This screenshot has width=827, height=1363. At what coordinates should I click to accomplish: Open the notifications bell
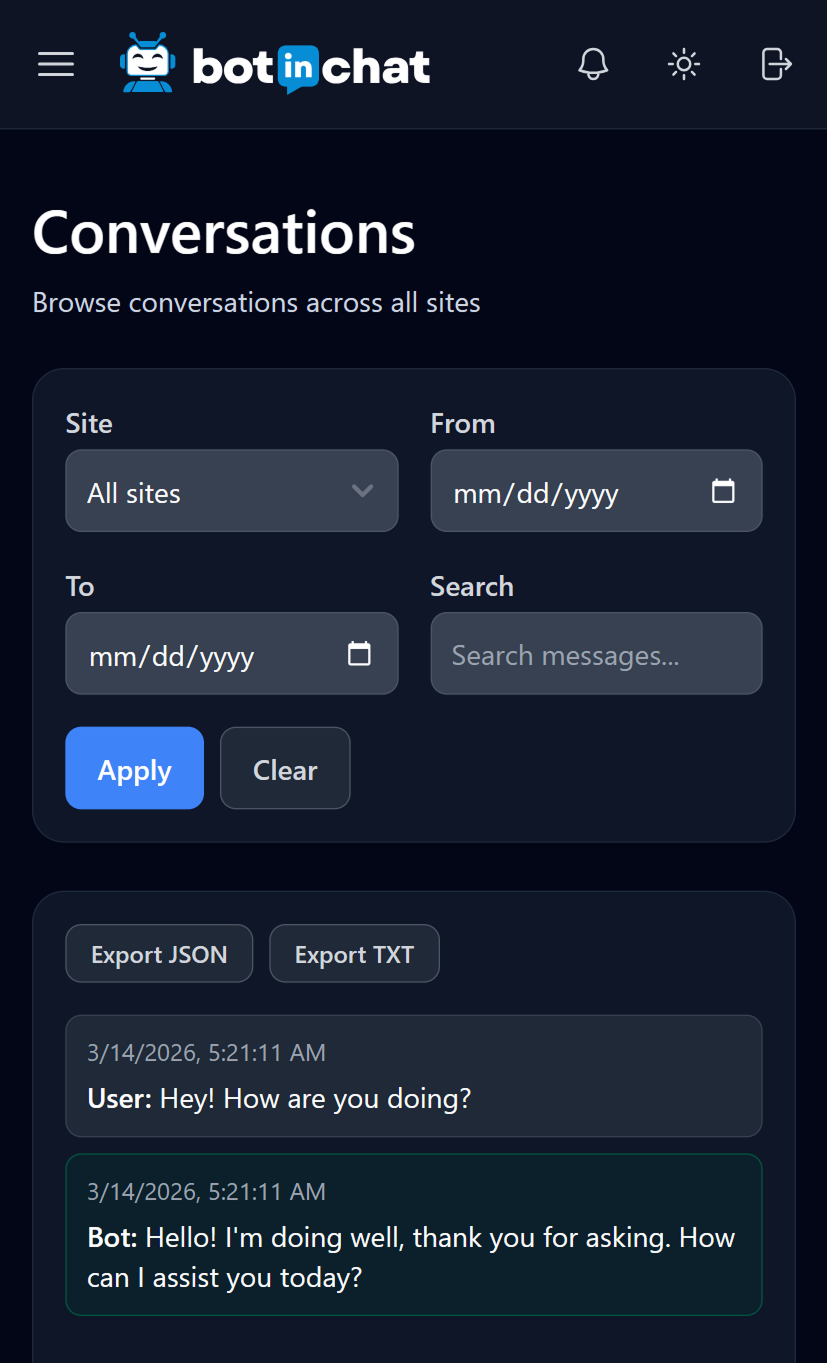tap(593, 65)
